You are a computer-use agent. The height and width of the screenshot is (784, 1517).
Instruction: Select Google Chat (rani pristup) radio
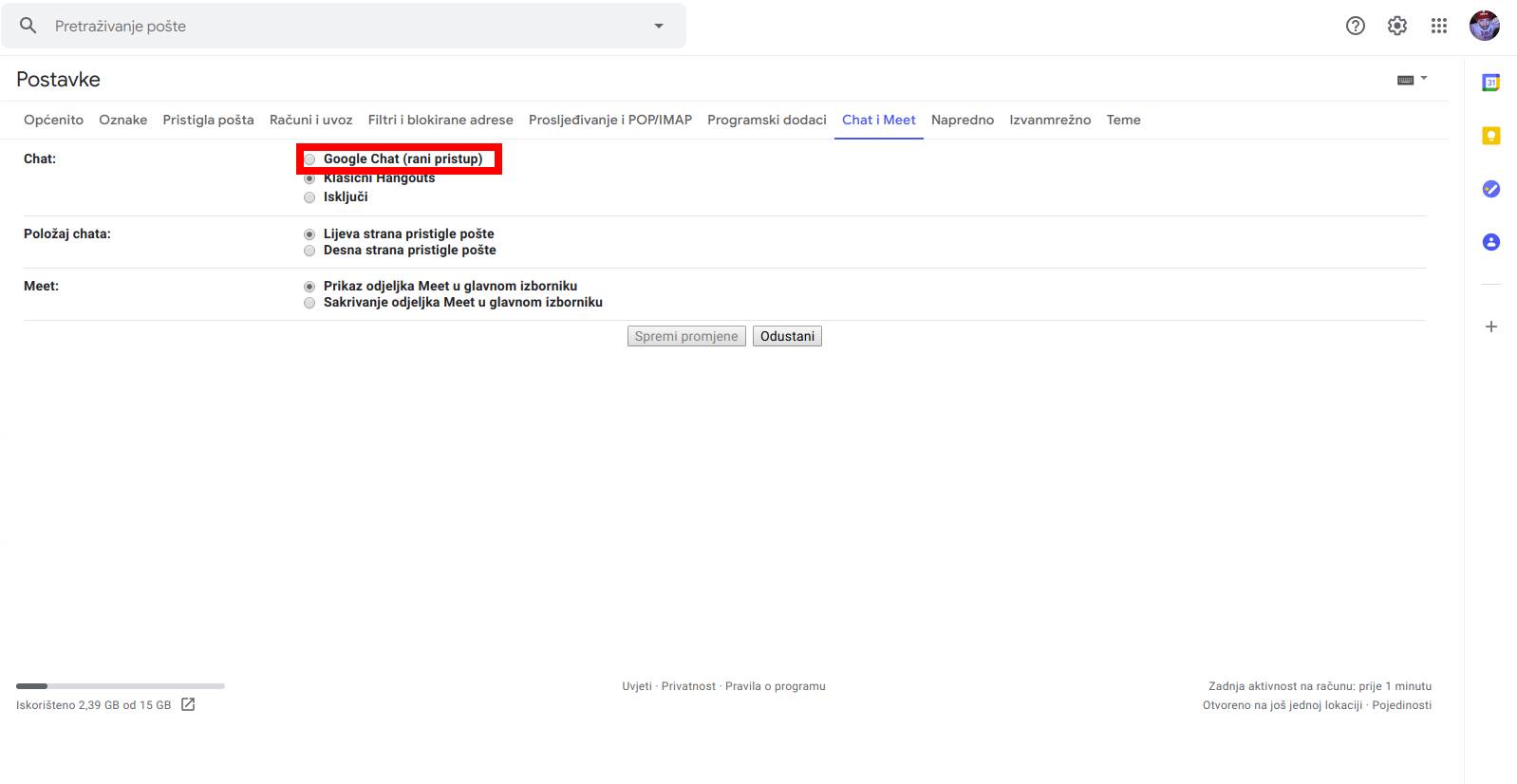[x=309, y=159]
